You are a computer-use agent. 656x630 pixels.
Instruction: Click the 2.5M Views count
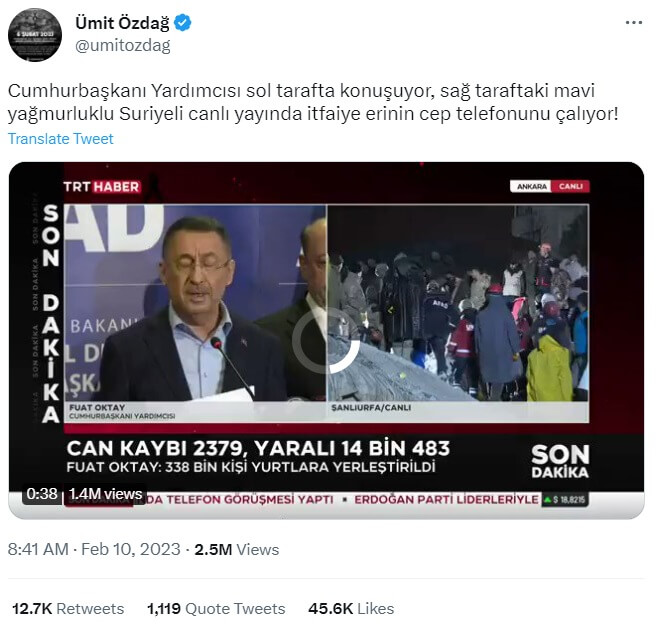(236, 549)
